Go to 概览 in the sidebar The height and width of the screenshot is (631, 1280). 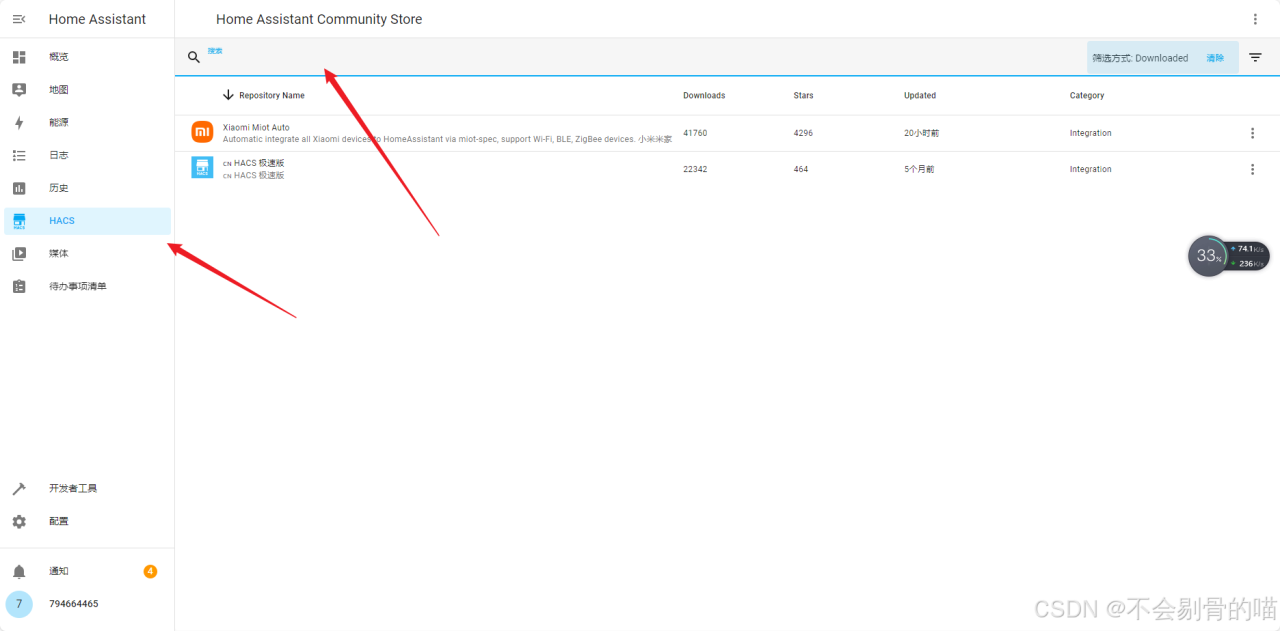click(x=59, y=57)
